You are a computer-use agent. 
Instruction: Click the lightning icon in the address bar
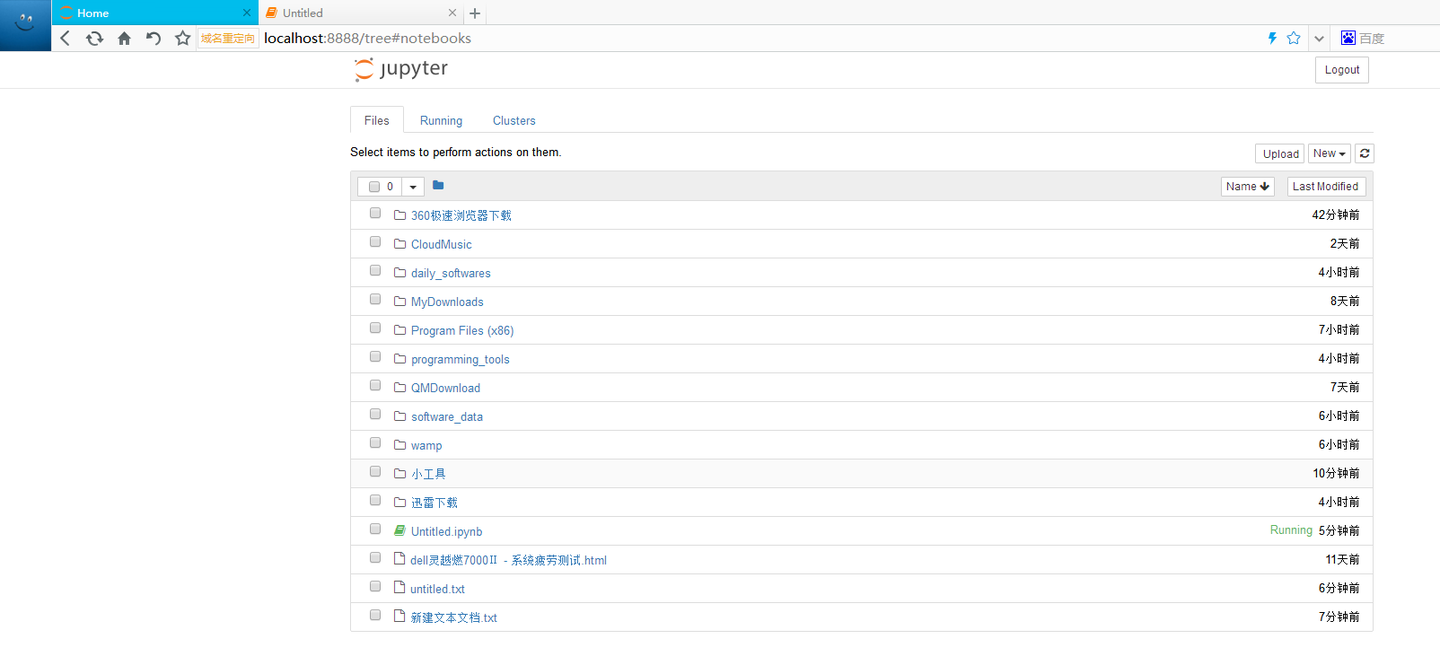(x=1271, y=37)
